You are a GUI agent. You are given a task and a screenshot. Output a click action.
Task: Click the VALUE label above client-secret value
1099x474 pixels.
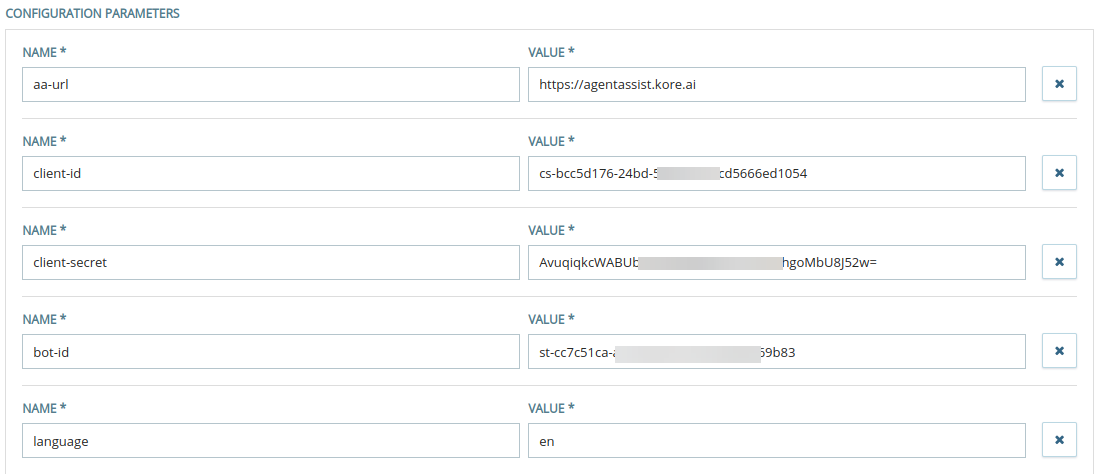tap(551, 230)
